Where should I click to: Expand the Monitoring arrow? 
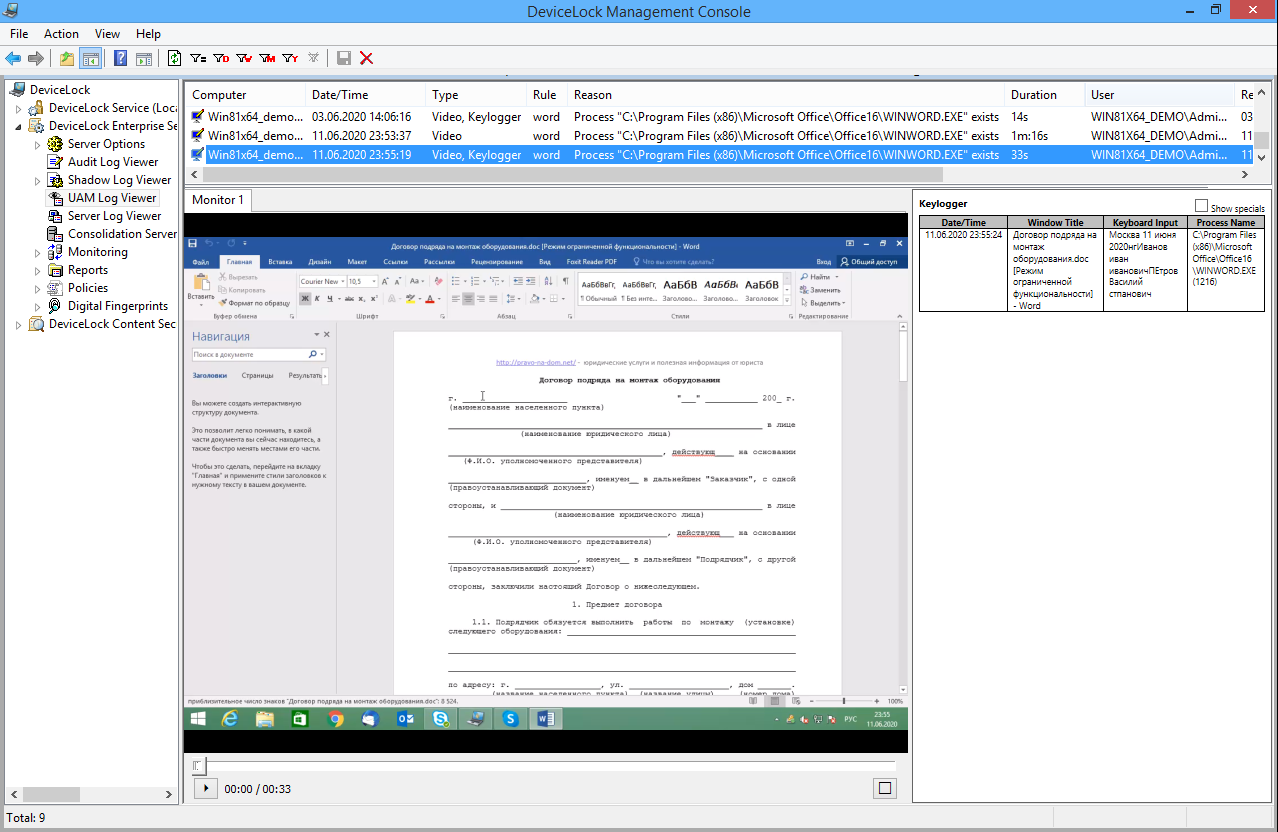tap(37, 252)
